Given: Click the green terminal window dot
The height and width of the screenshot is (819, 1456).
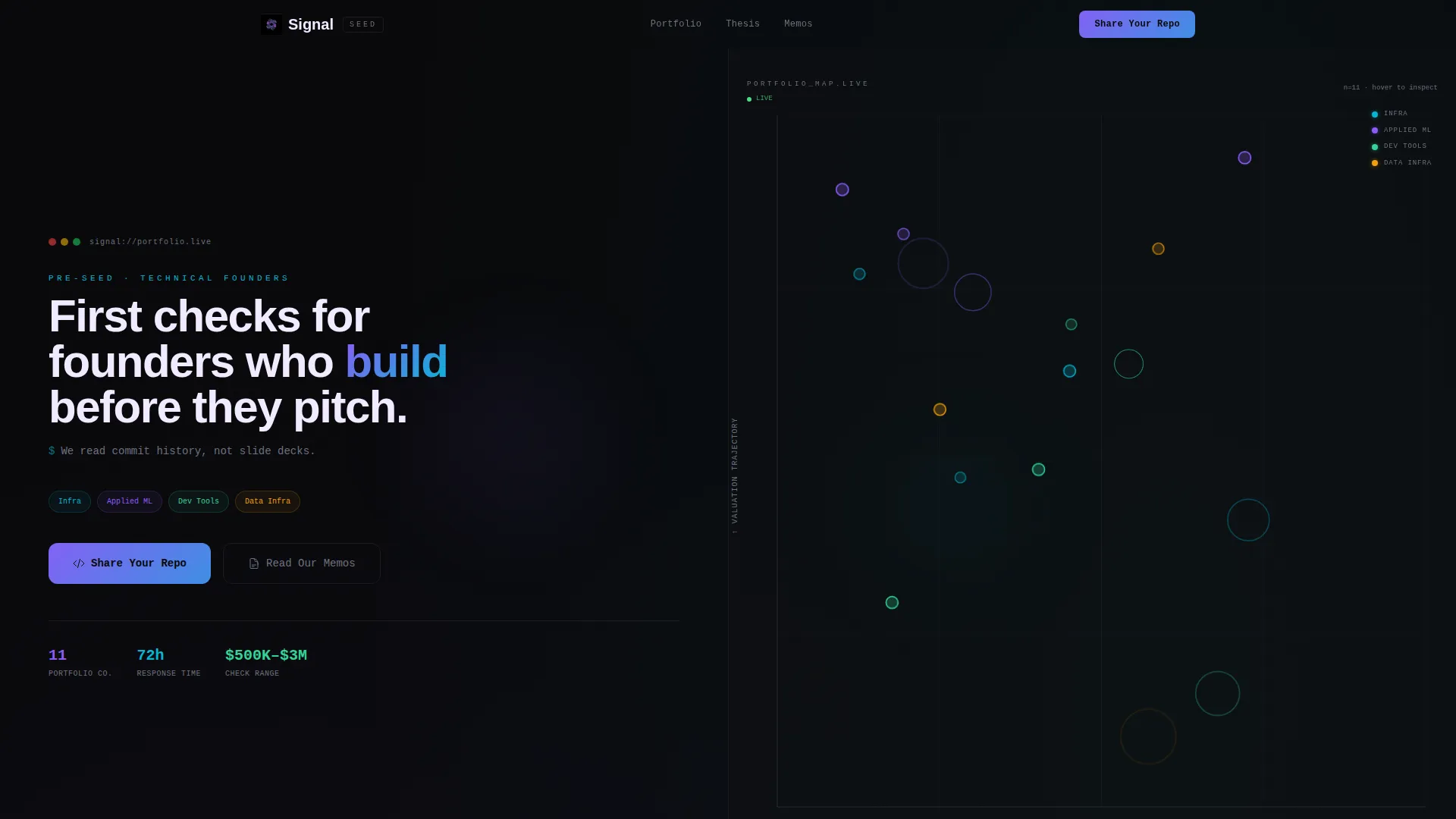Looking at the screenshot, I should (77, 242).
